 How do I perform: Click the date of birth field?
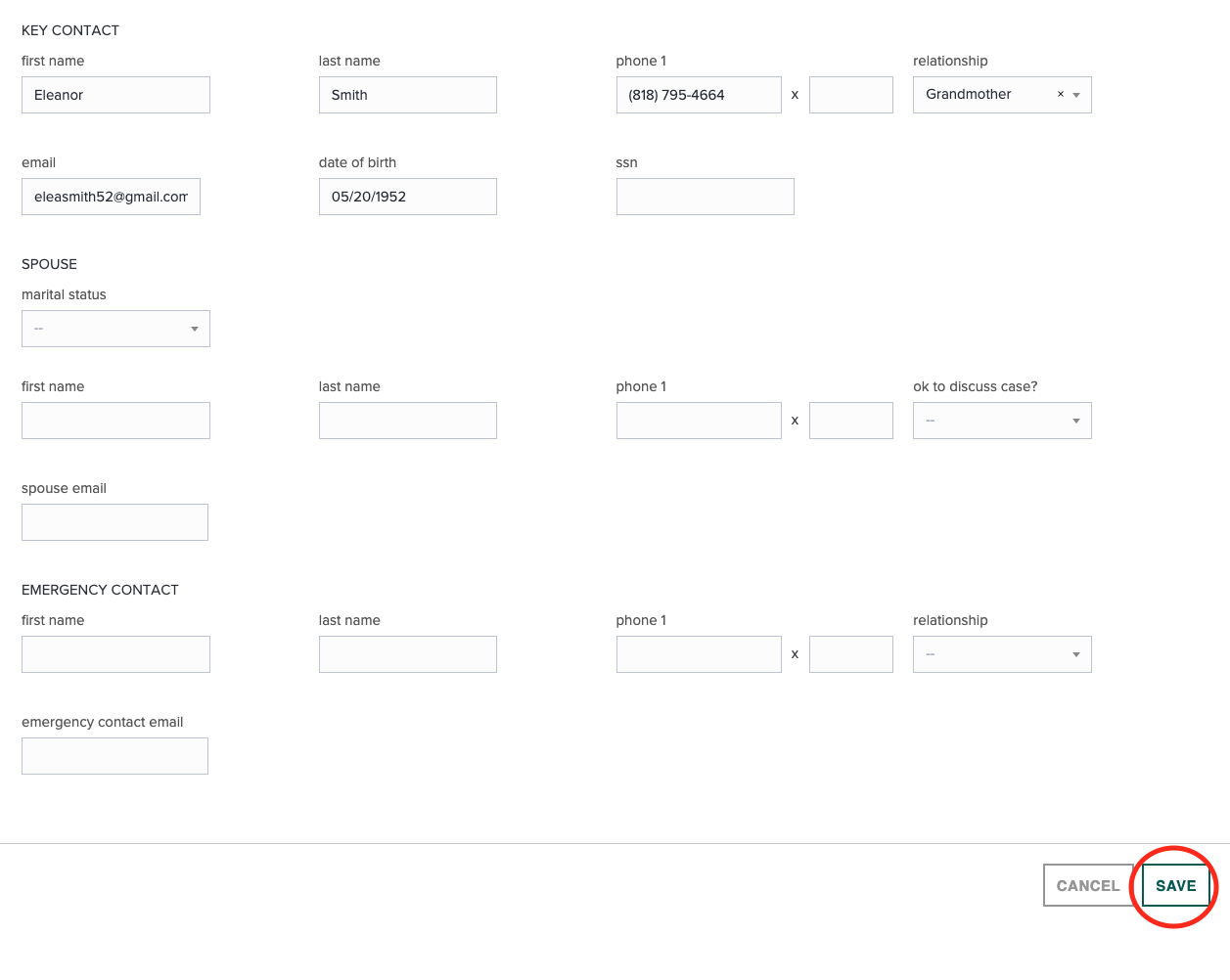tap(407, 196)
